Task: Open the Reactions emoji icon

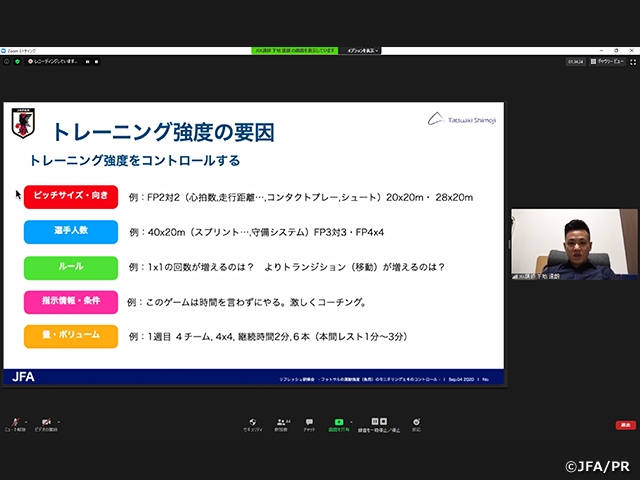Action: click(x=415, y=421)
